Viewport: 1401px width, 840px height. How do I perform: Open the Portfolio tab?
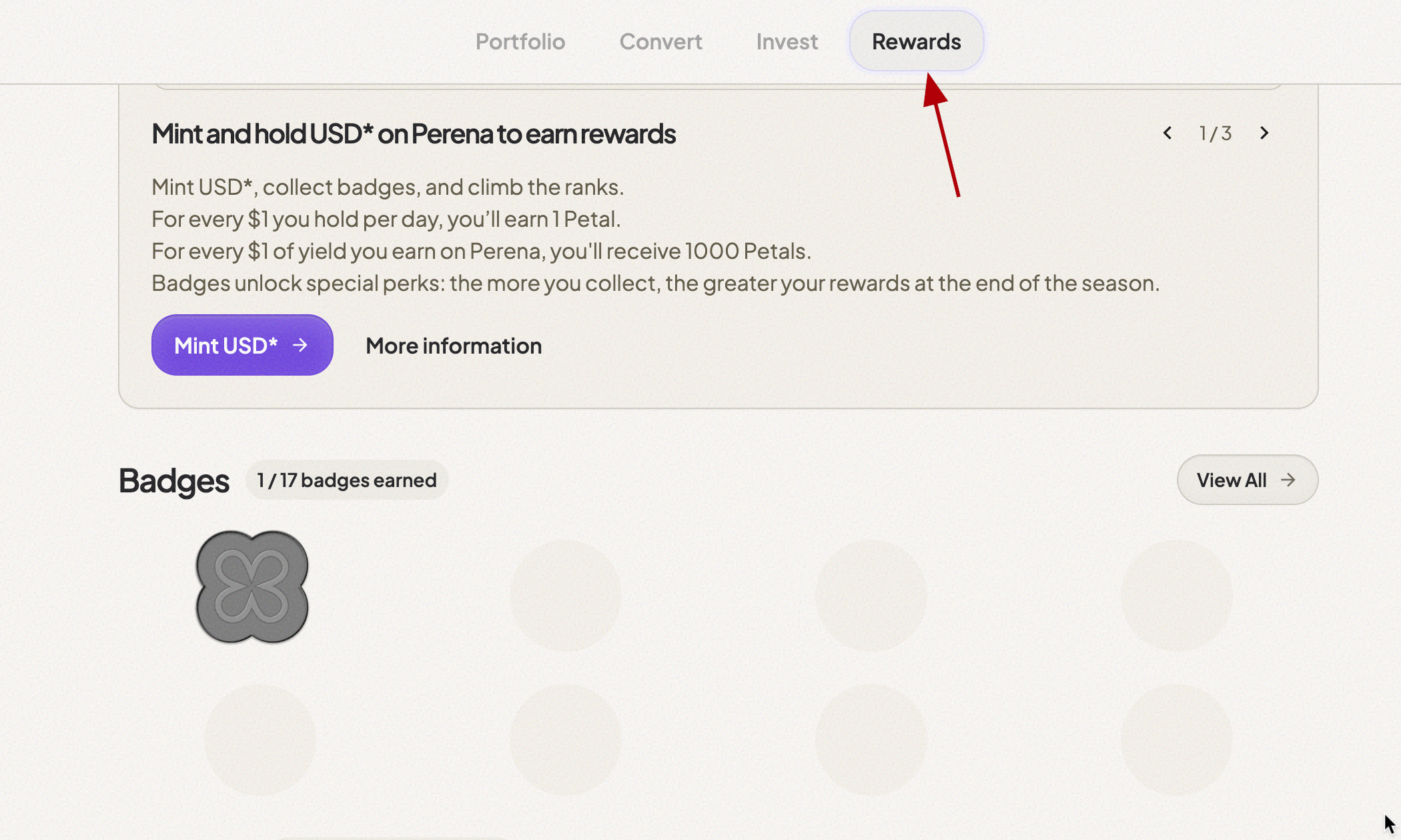point(520,41)
